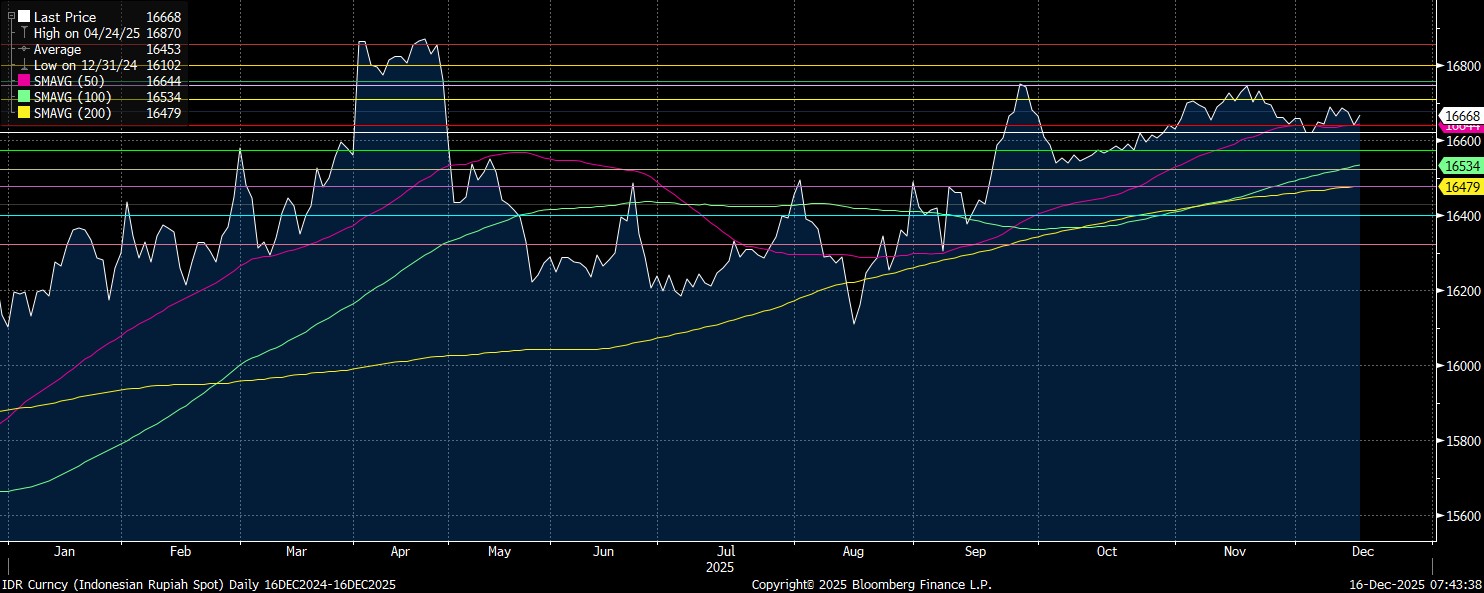Image resolution: width=1484 pixels, height=593 pixels.
Task: Click the green SMAVG (100) legend swatch
Action: [24, 97]
